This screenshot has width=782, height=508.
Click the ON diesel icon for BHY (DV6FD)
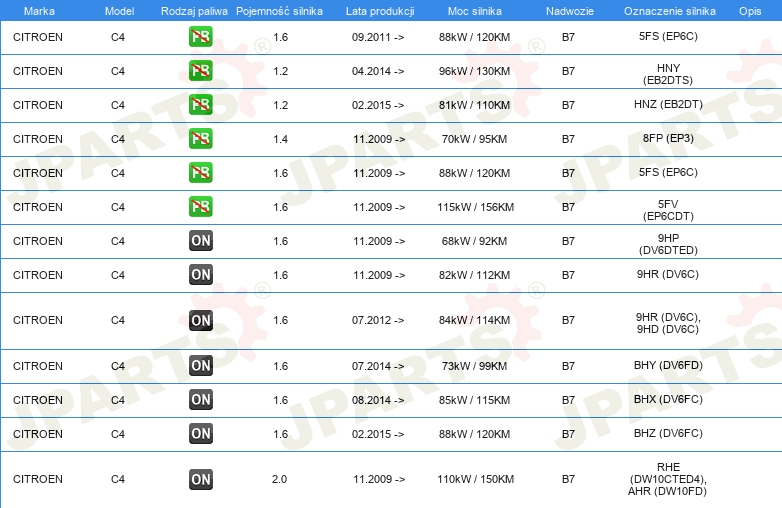(x=200, y=365)
